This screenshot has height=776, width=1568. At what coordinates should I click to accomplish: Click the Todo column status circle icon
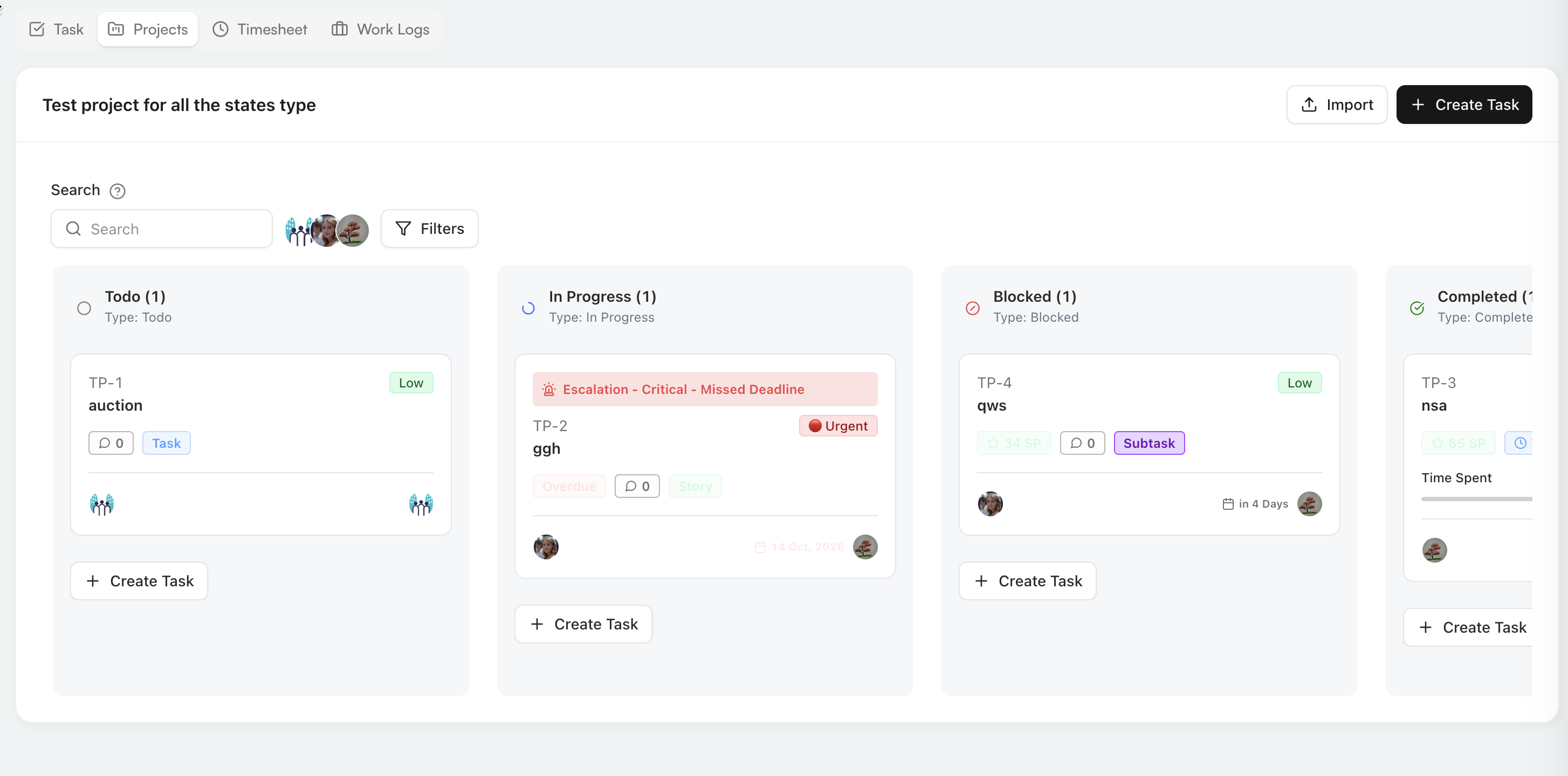[x=84, y=308]
